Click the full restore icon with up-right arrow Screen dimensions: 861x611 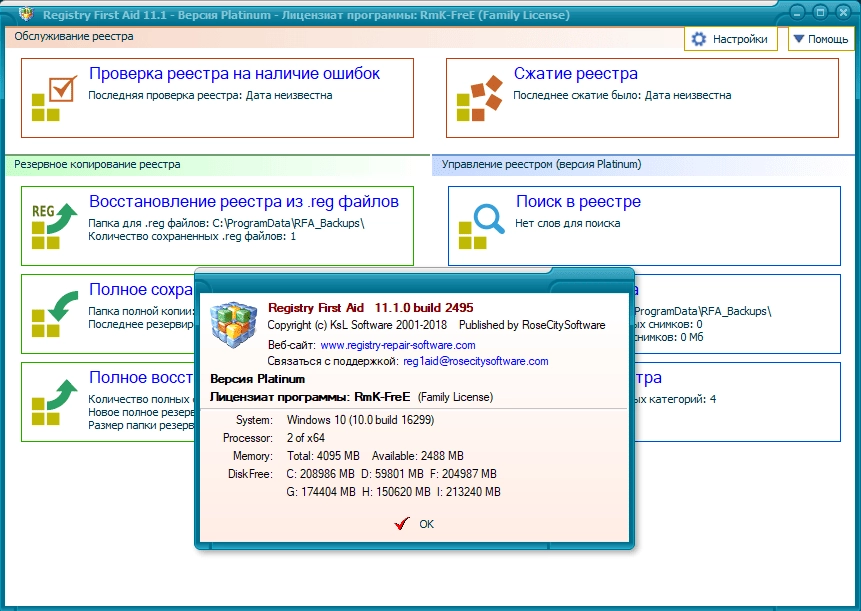[x=54, y=402]
